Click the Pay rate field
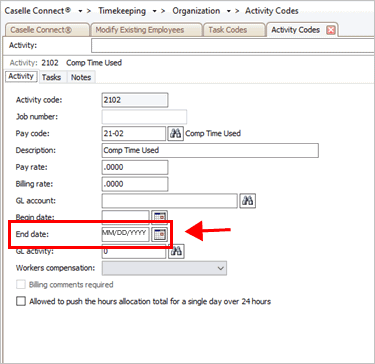The image size is (375, 364). [135, 167]
